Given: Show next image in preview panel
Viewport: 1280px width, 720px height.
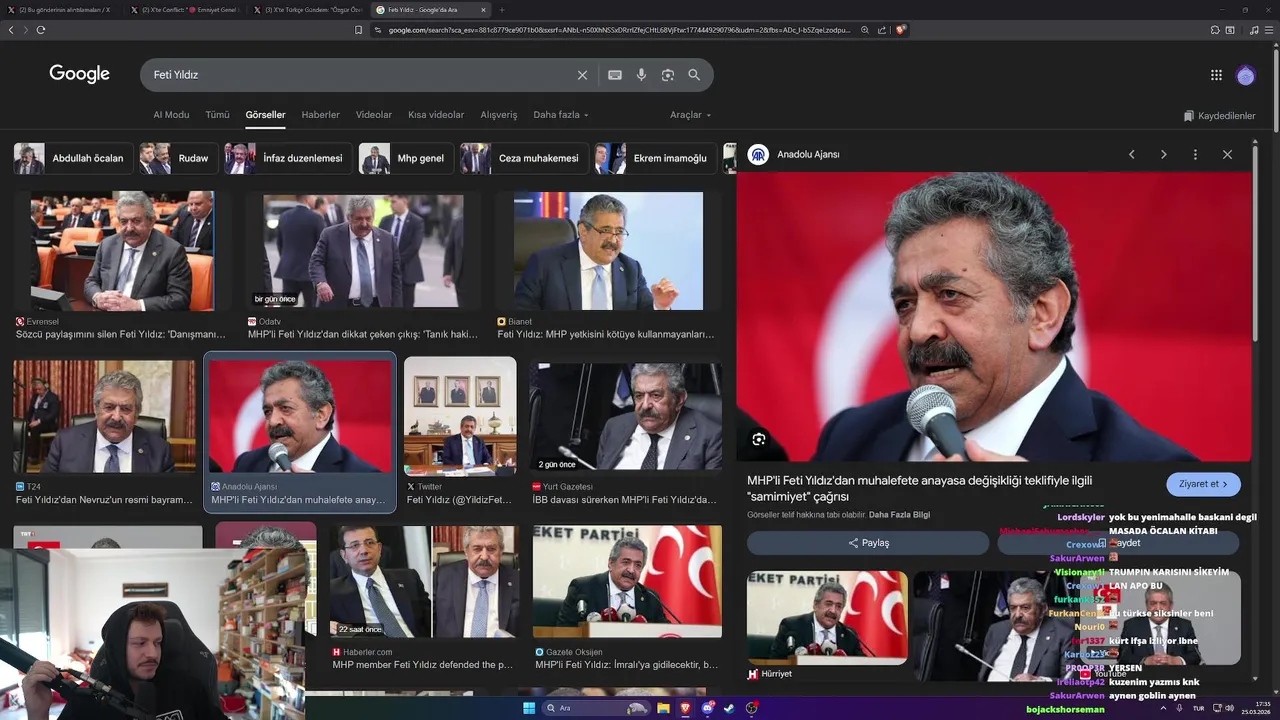Looking at the screenshot, I should tap(1163, 154).
